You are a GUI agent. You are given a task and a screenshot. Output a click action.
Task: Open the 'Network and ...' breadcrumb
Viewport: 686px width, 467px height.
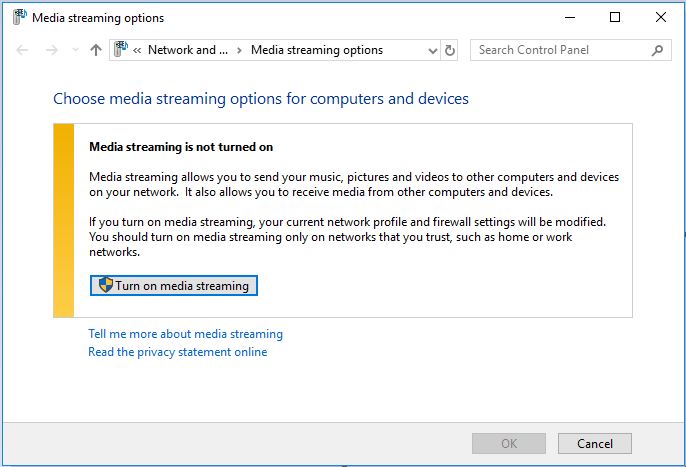click(188, 50)
